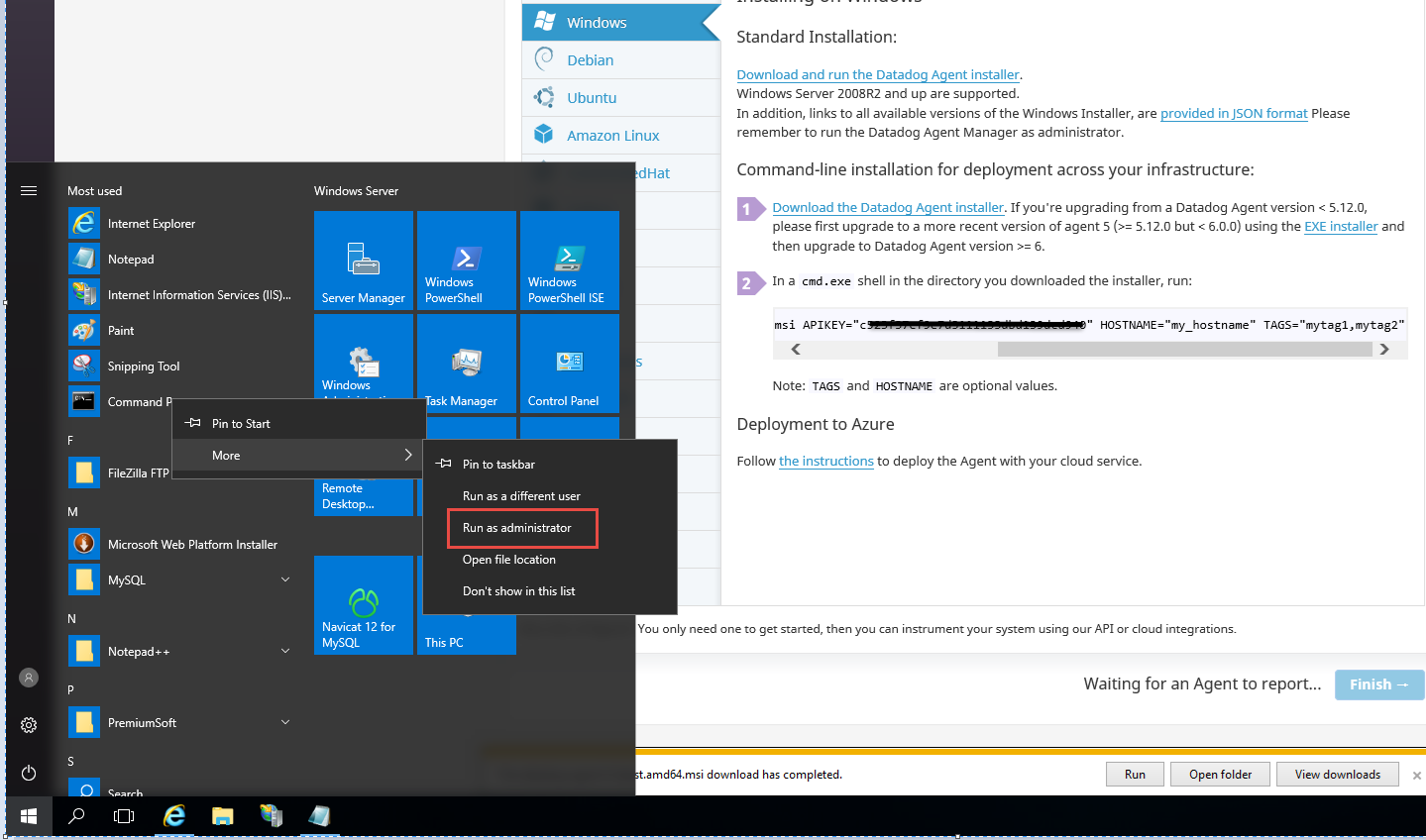Follow the instructions link for Azure
1426x840 pixels.
tap(826, 462)
